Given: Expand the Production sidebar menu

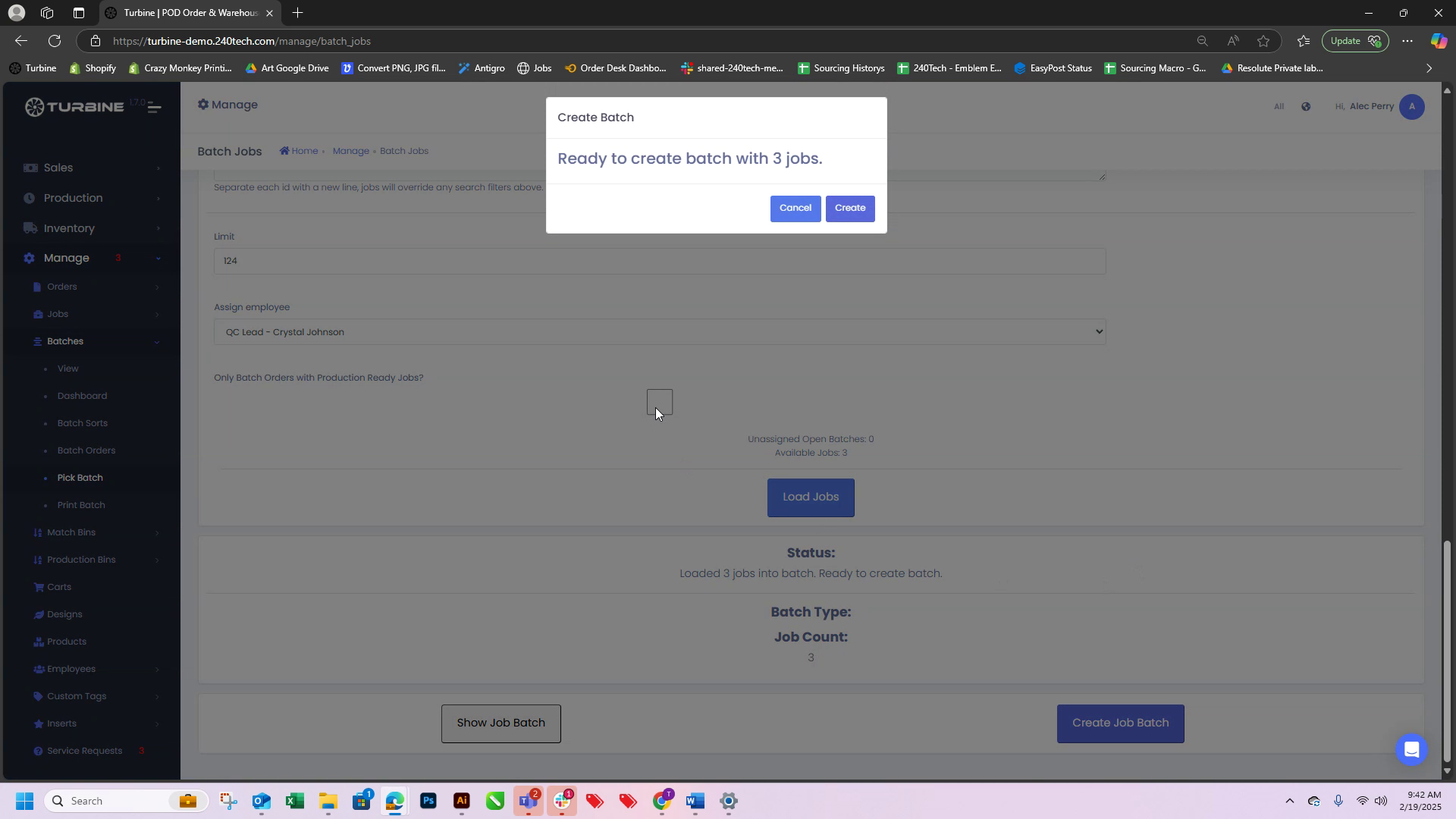Looking at the screenshot, I should click(73, 198).
